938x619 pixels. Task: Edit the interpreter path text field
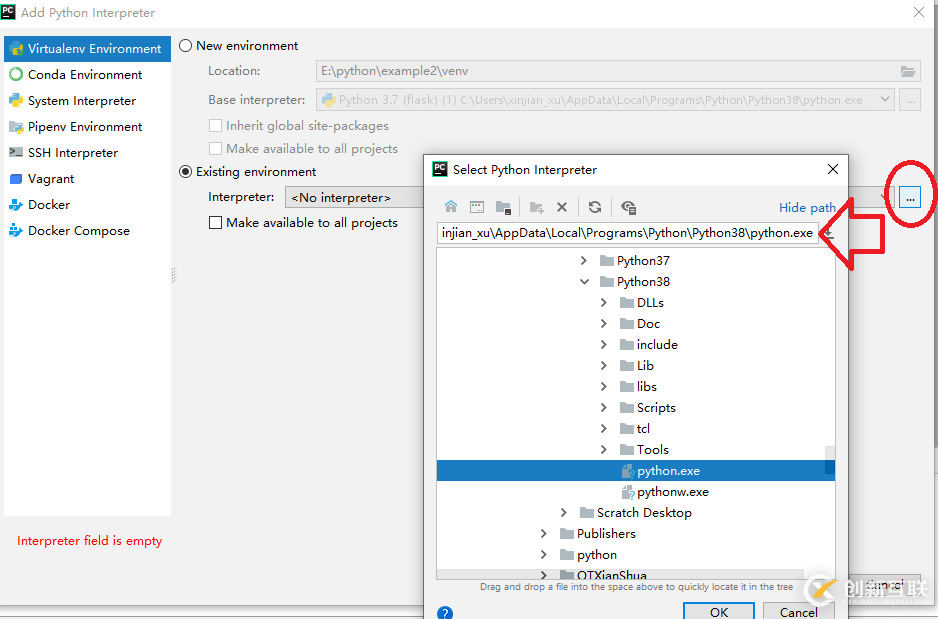click(x=628, y=233)
